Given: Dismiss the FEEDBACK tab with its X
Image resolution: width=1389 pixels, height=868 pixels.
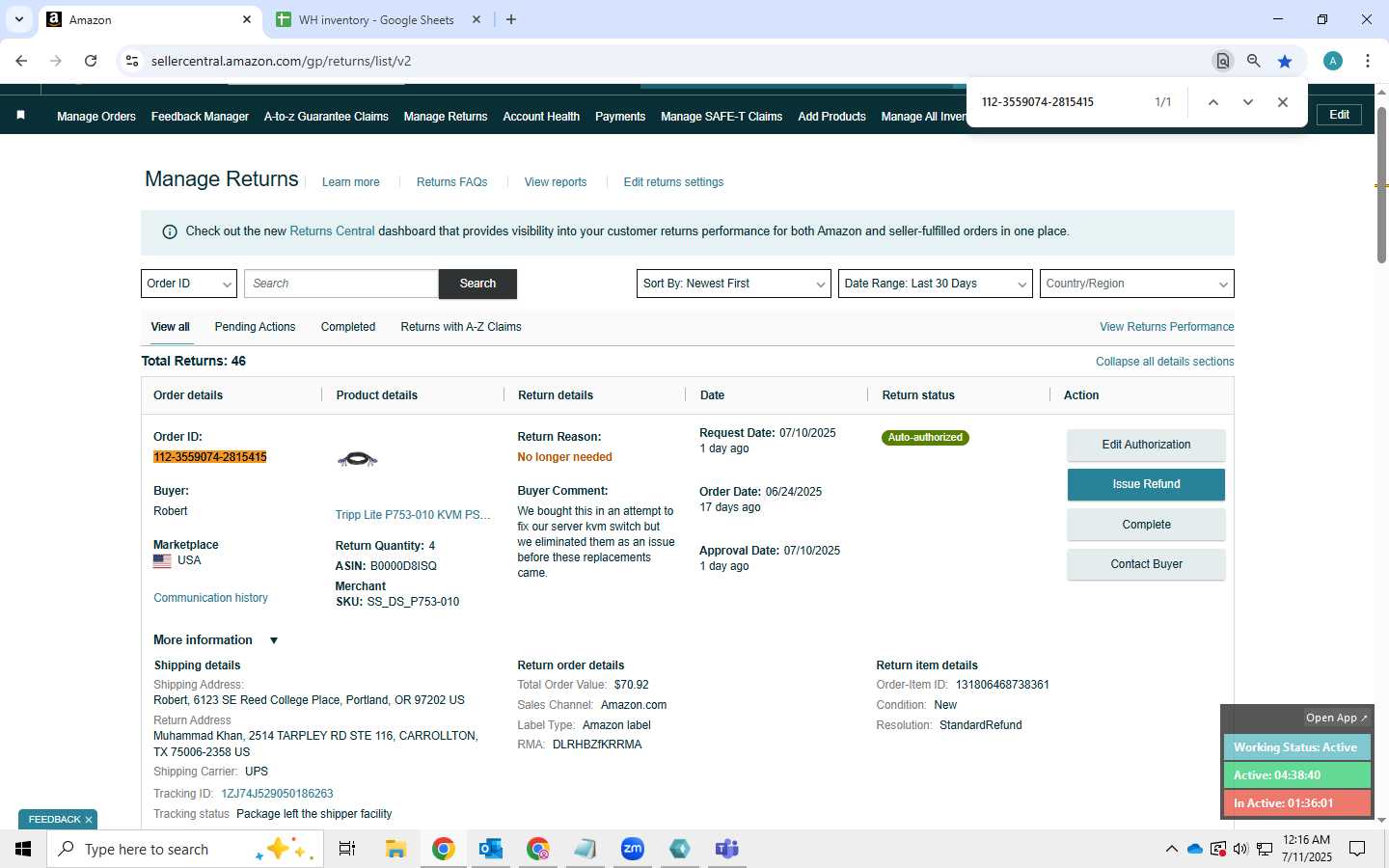Looking at the screenshot, I should [89, 820].
